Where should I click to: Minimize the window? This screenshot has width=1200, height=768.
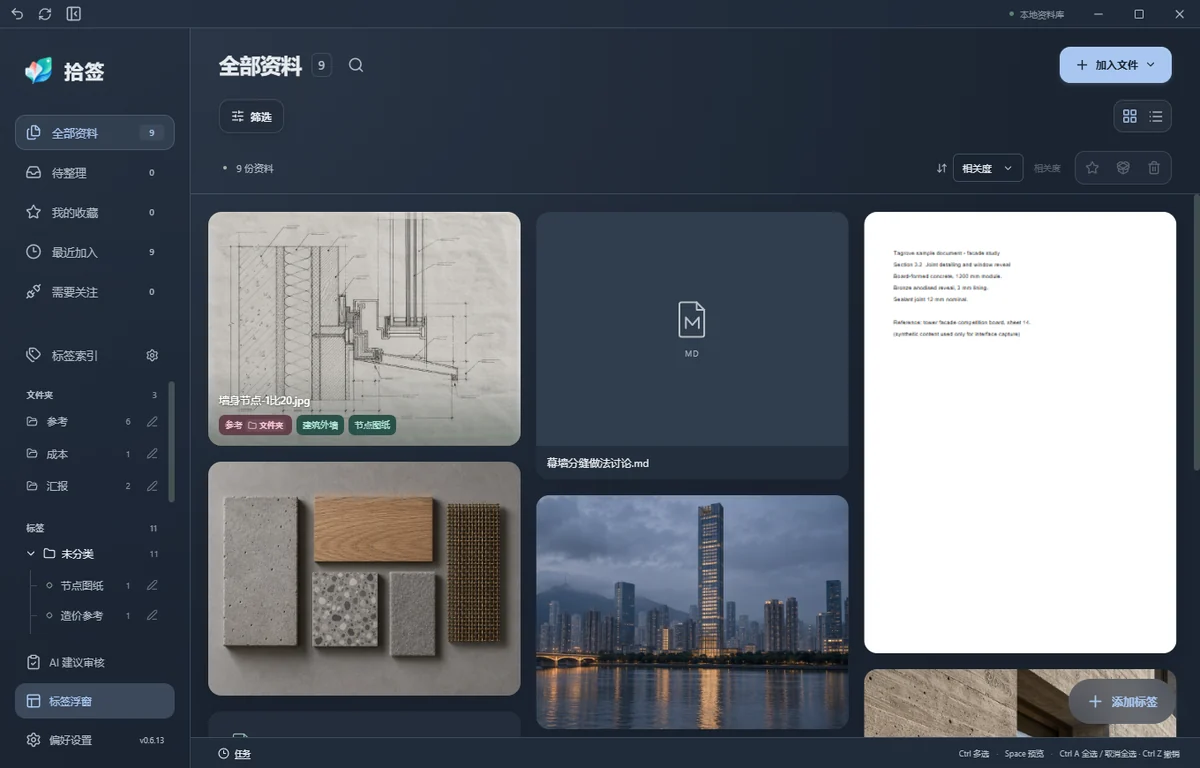tap(1099, 14)
